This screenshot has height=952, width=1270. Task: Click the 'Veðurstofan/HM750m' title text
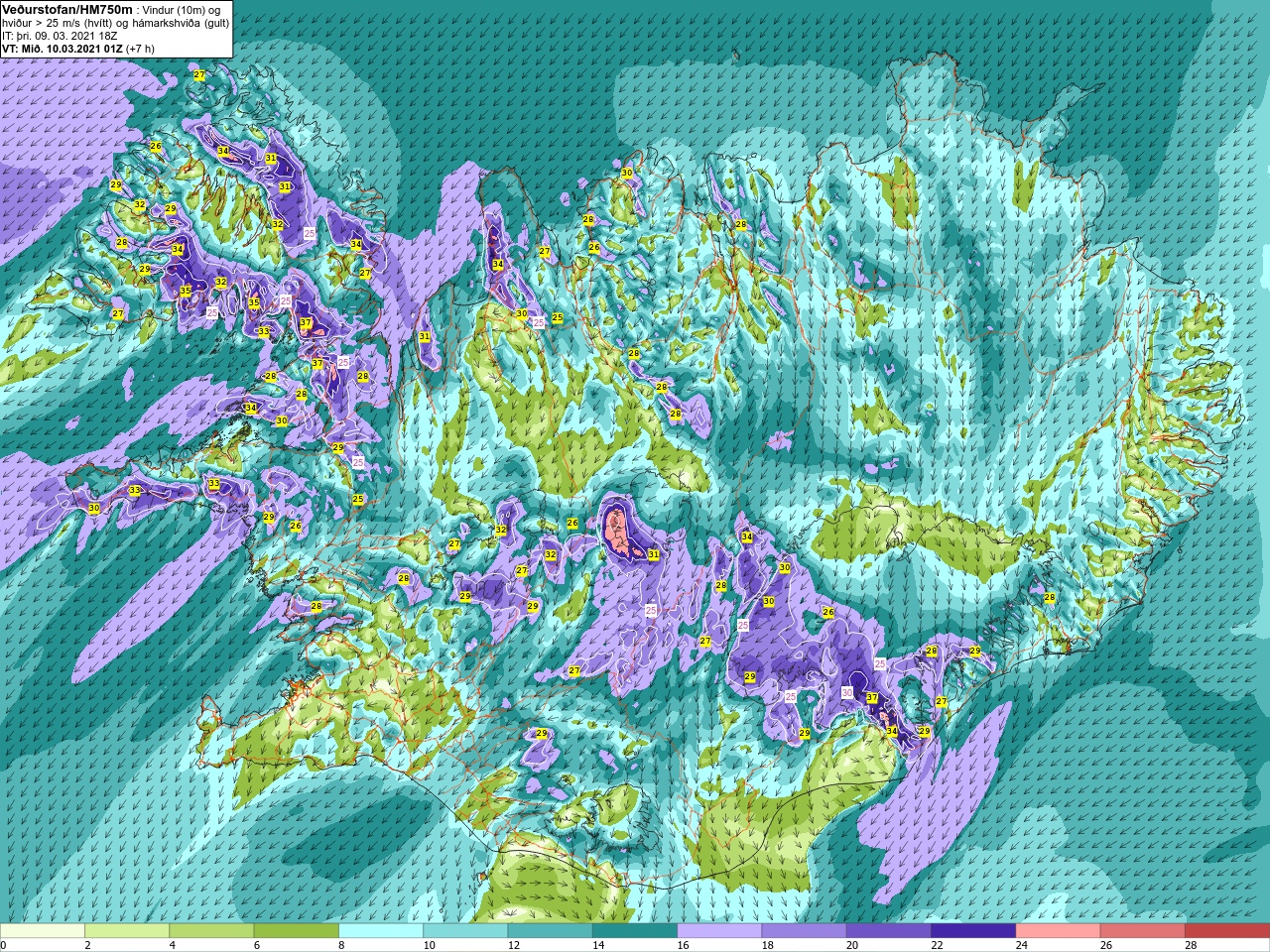pos(66,9)
